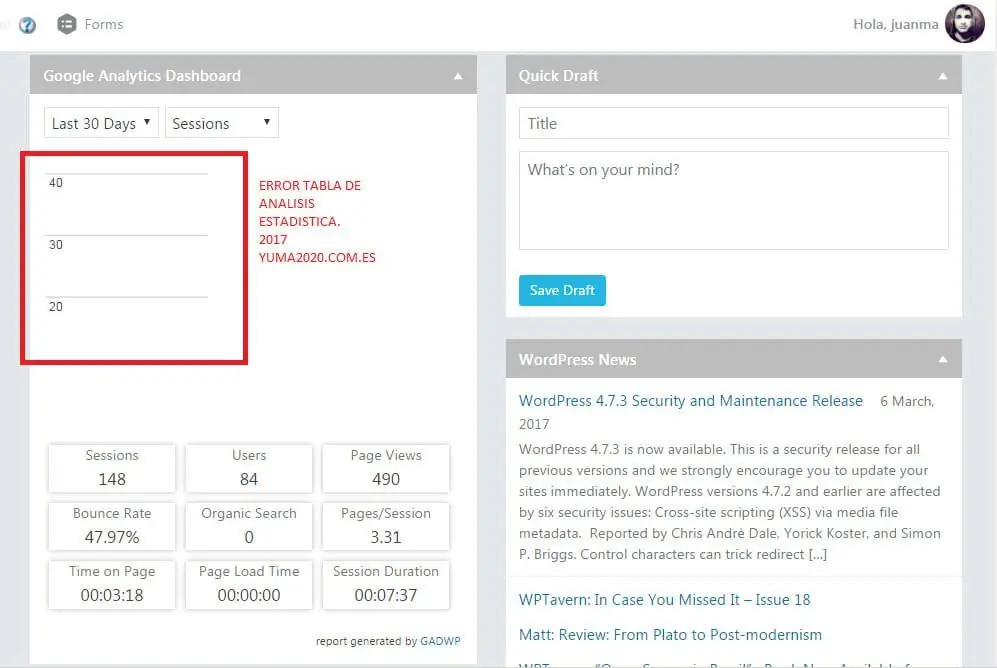This screenshot has width=997, height=668.
Task: Click the chart axis label 20
Action: 56,307
